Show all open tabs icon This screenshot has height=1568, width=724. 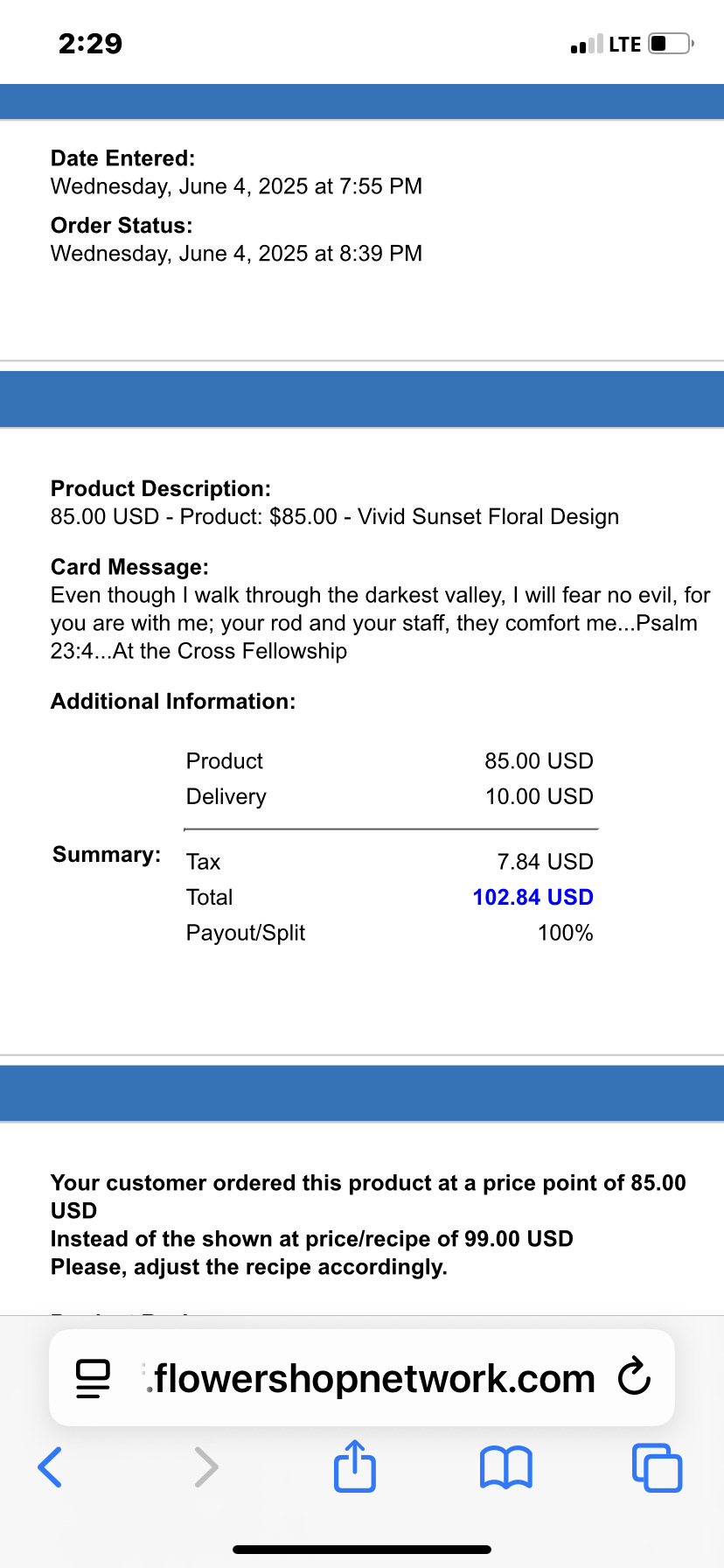[657, 1467]
